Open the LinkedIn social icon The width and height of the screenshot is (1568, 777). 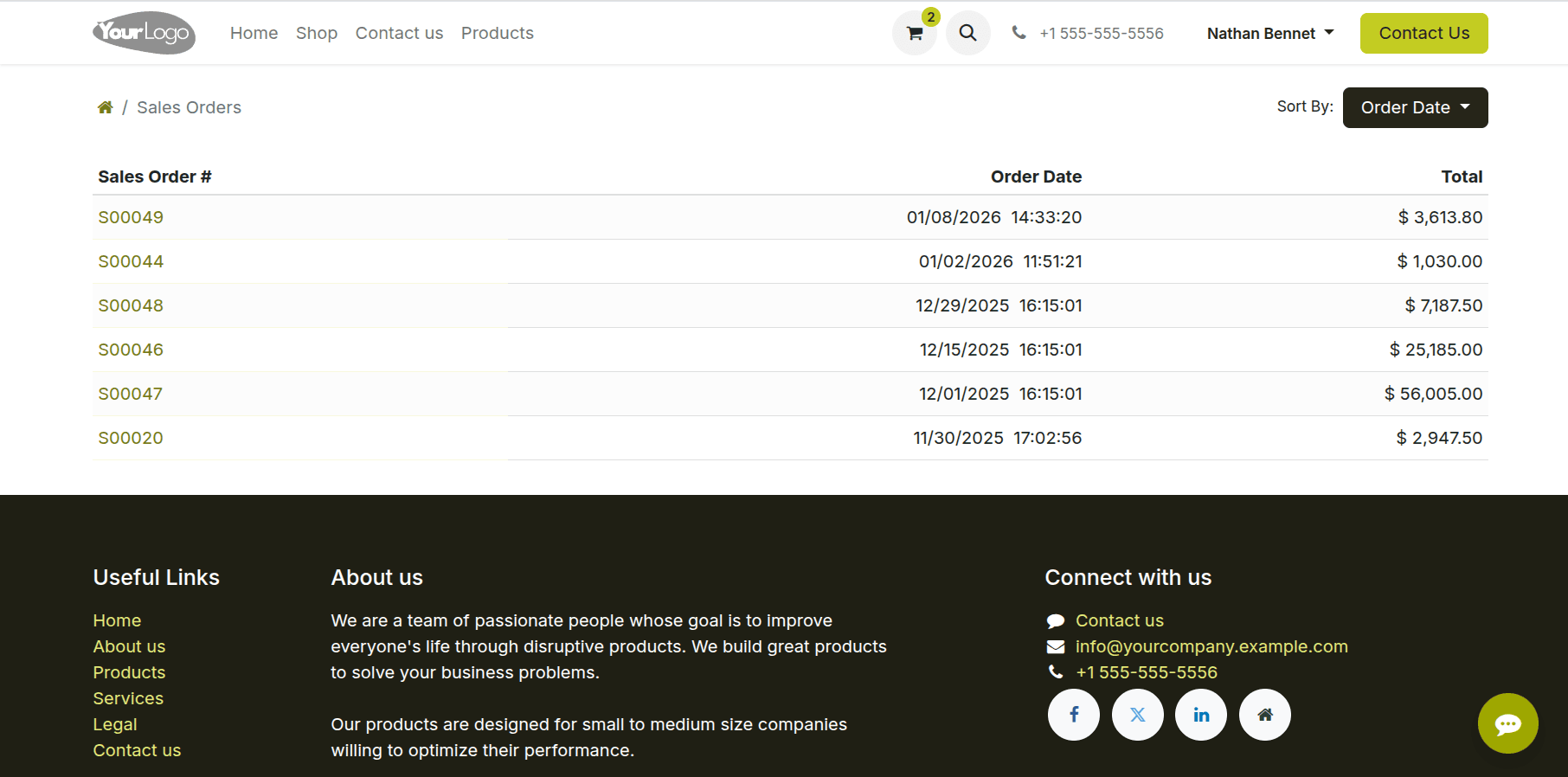(1200, 715)
